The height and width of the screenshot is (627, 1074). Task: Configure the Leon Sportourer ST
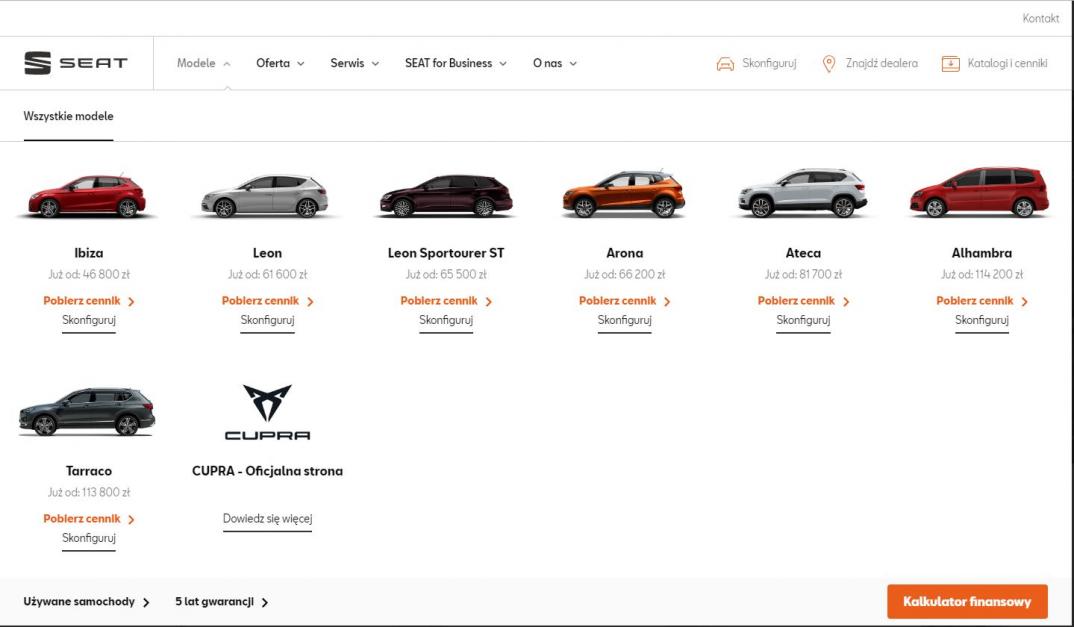[x=446, y=321]
